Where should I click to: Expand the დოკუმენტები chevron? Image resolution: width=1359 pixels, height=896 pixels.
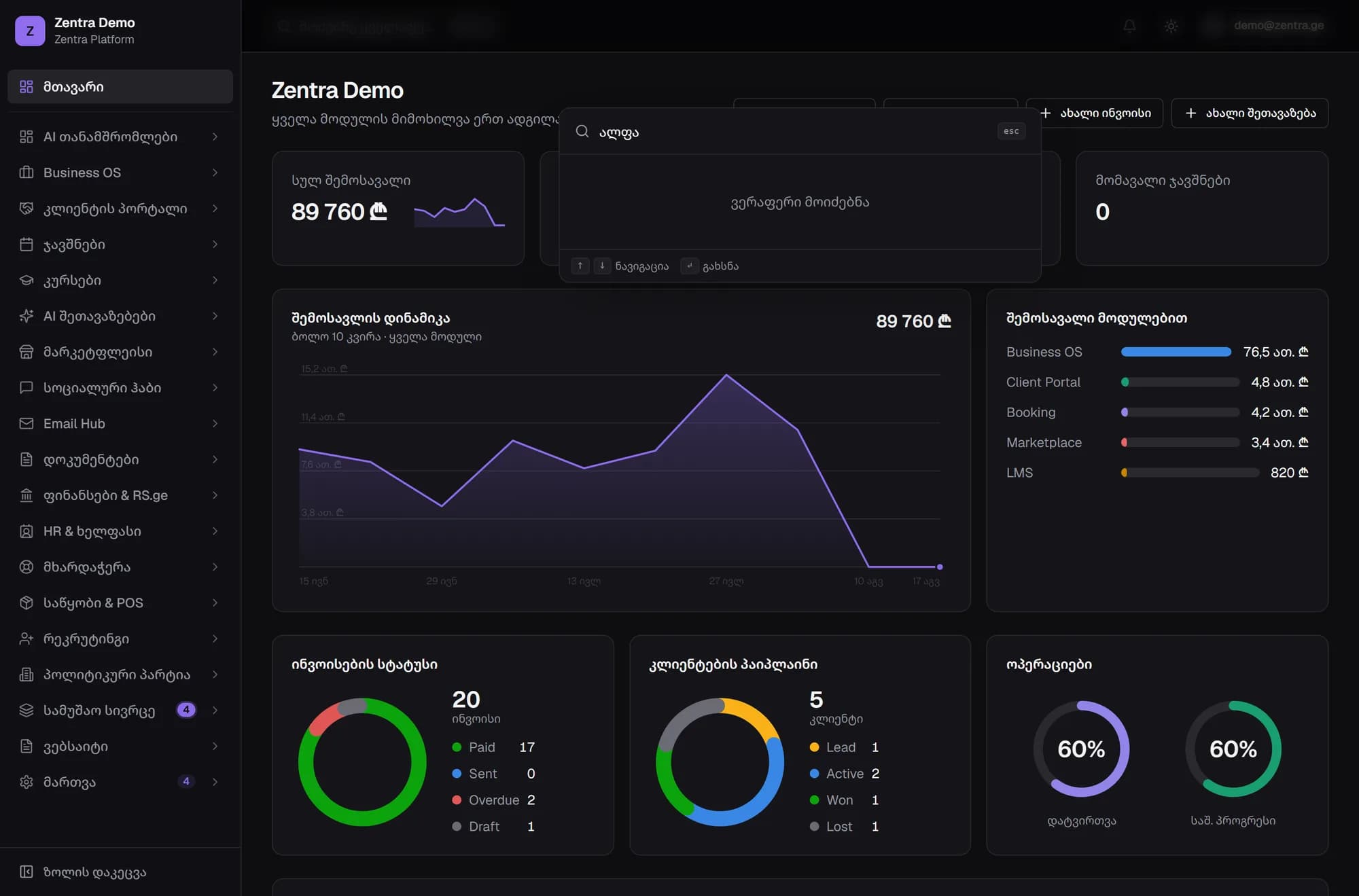(215, 460)
